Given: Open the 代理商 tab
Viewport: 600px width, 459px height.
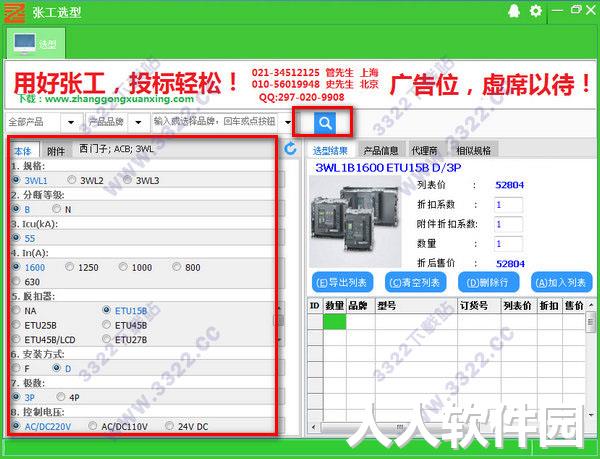Looking at the screenshot, I should tap(424, 150).
